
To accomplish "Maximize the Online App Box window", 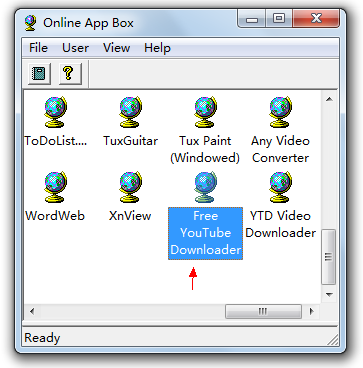I will [x=279, y=19].
